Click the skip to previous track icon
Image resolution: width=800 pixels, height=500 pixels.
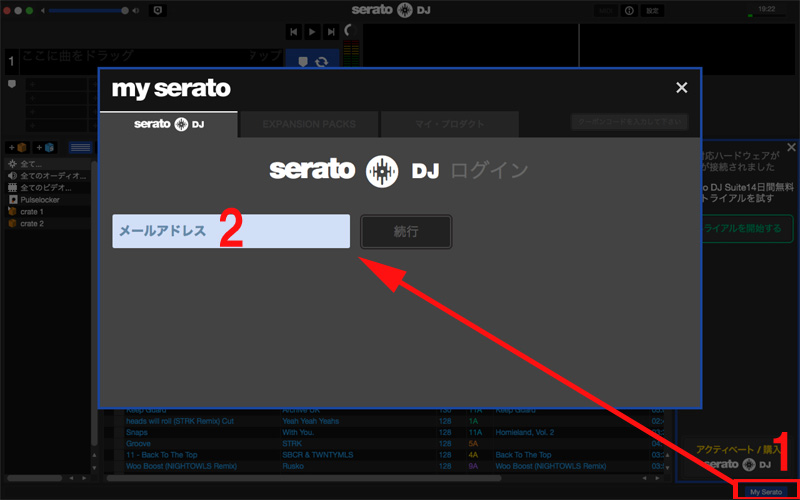coord(294,32)
